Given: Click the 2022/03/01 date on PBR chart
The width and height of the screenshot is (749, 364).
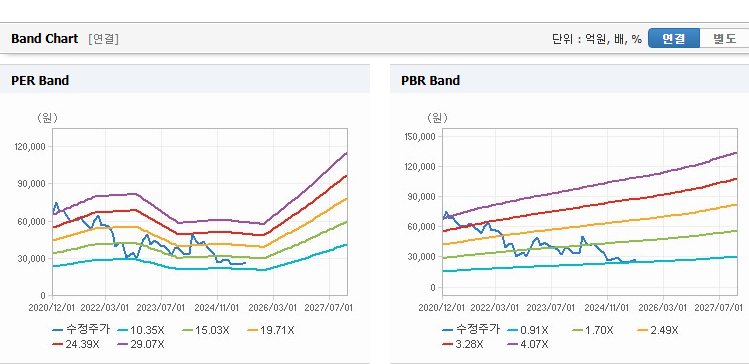Looking at the screenshot, I should [x=495, y=307].
